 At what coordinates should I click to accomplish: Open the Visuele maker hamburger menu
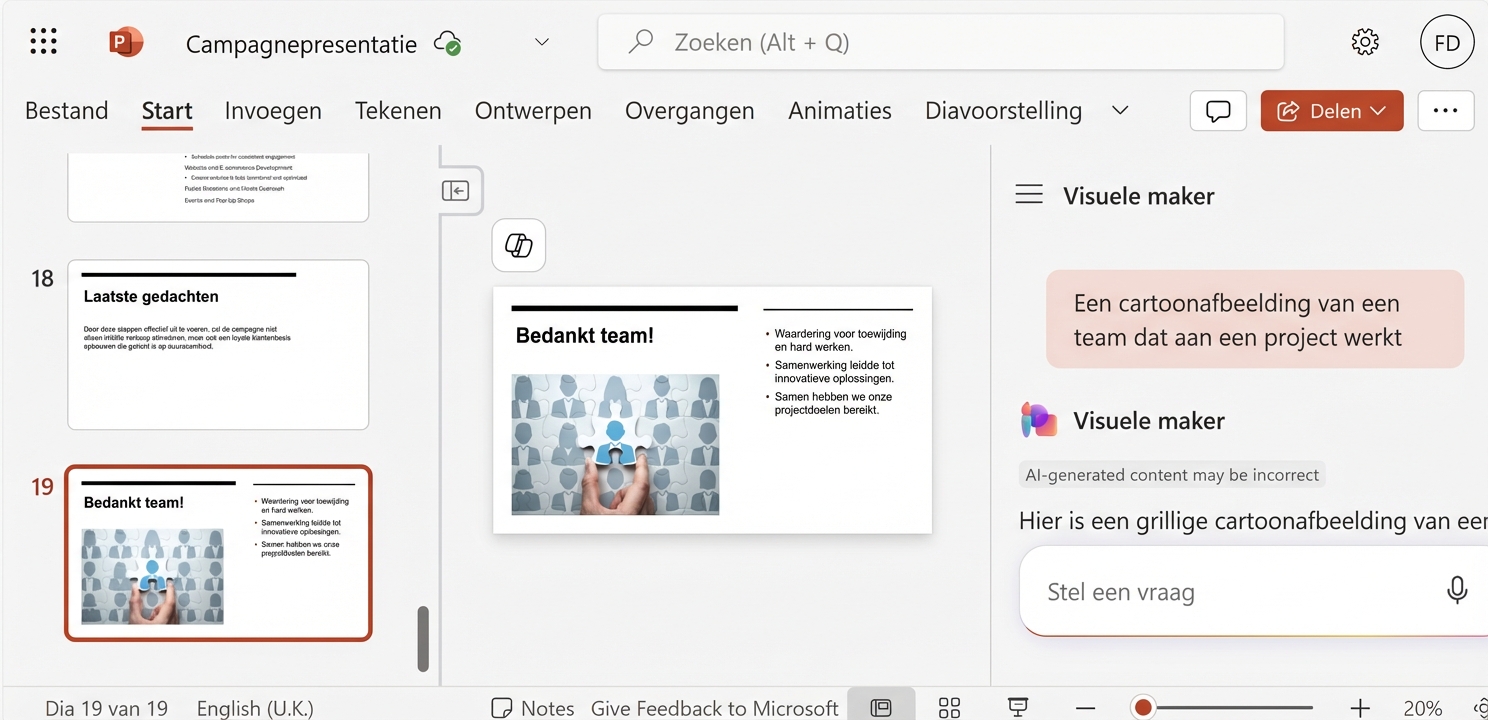[1029, 194]
